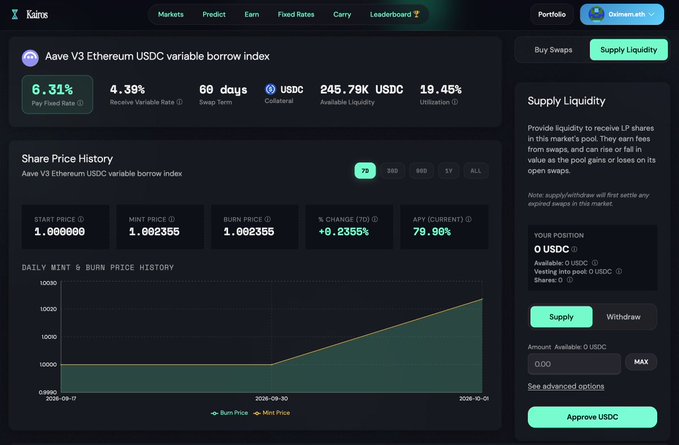Select the 90D time range
Image resolution: width=679 pixels, height=445 pixels.
pos(421,171)
